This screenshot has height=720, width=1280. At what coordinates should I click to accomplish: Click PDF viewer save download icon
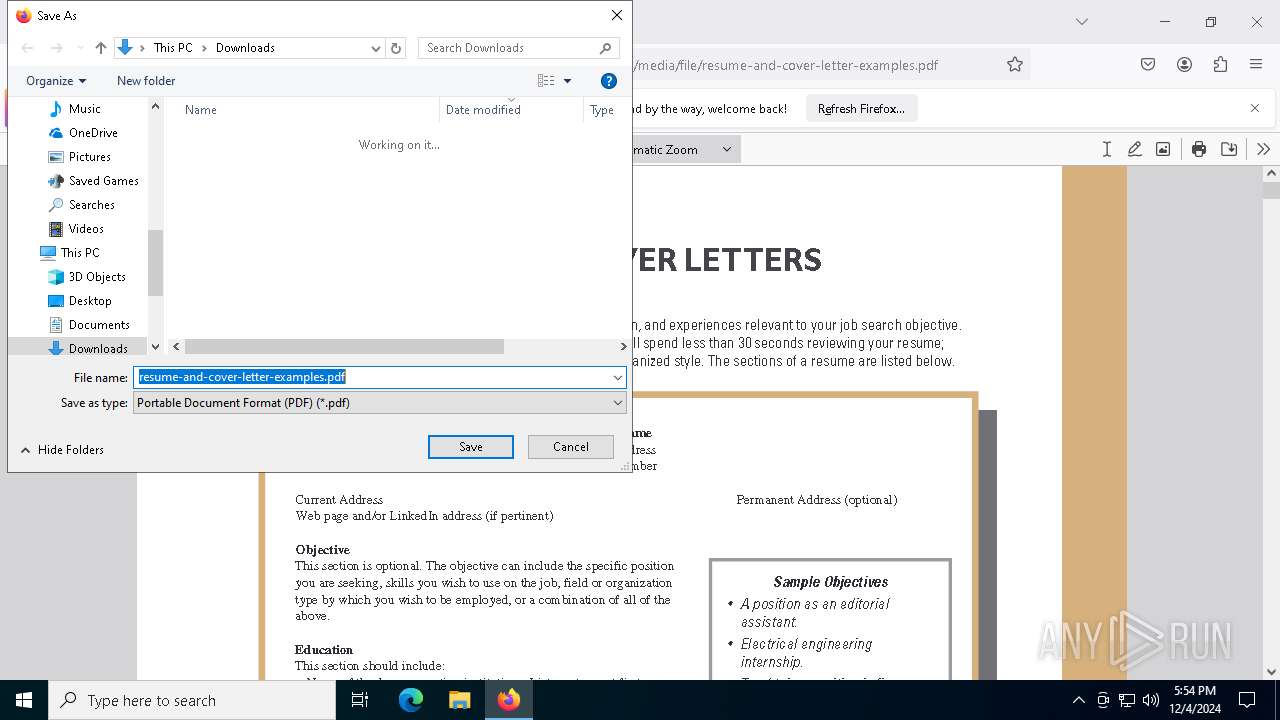(x=1229, y=149)
